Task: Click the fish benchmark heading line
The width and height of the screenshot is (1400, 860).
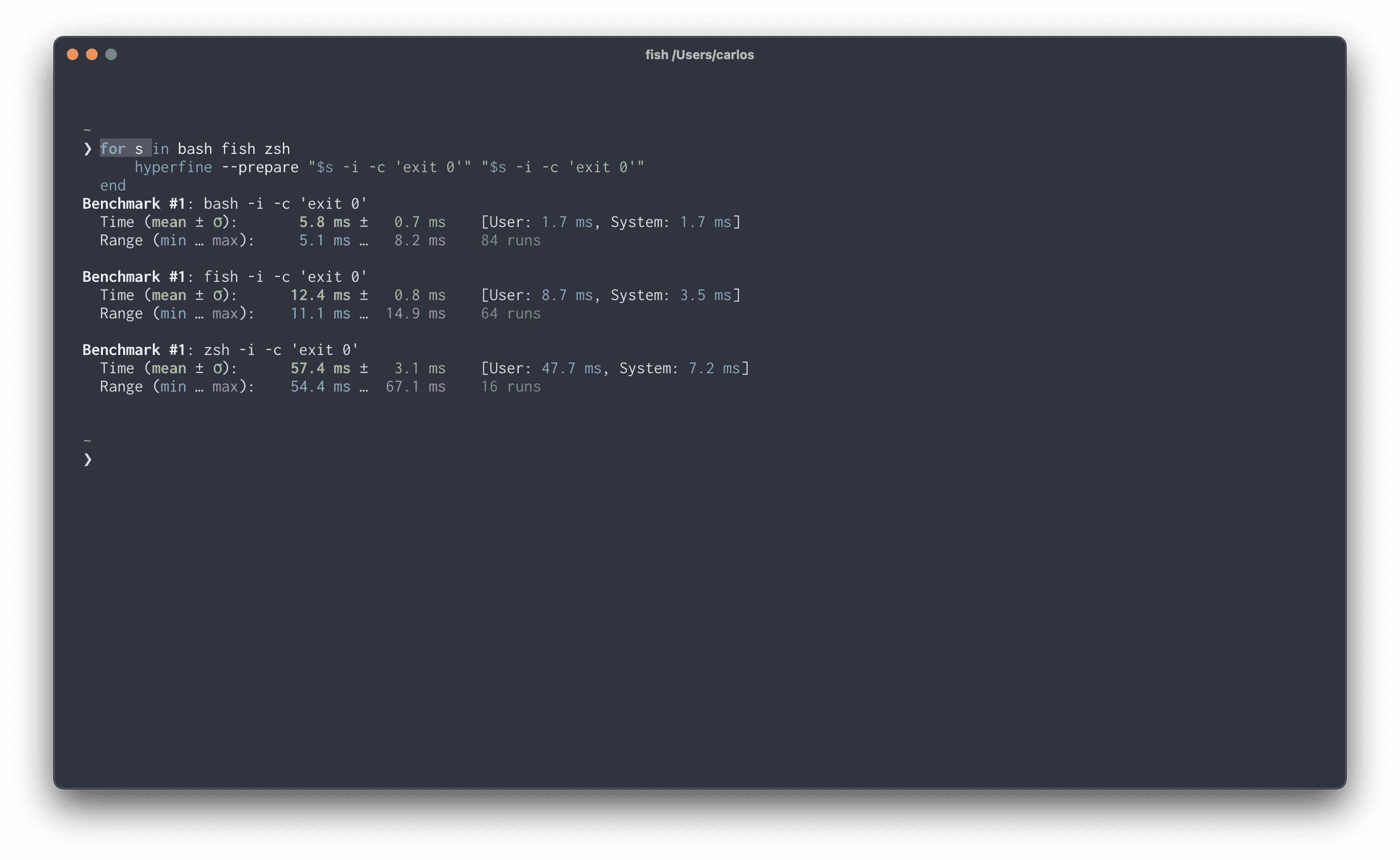Action: [224, 277]
